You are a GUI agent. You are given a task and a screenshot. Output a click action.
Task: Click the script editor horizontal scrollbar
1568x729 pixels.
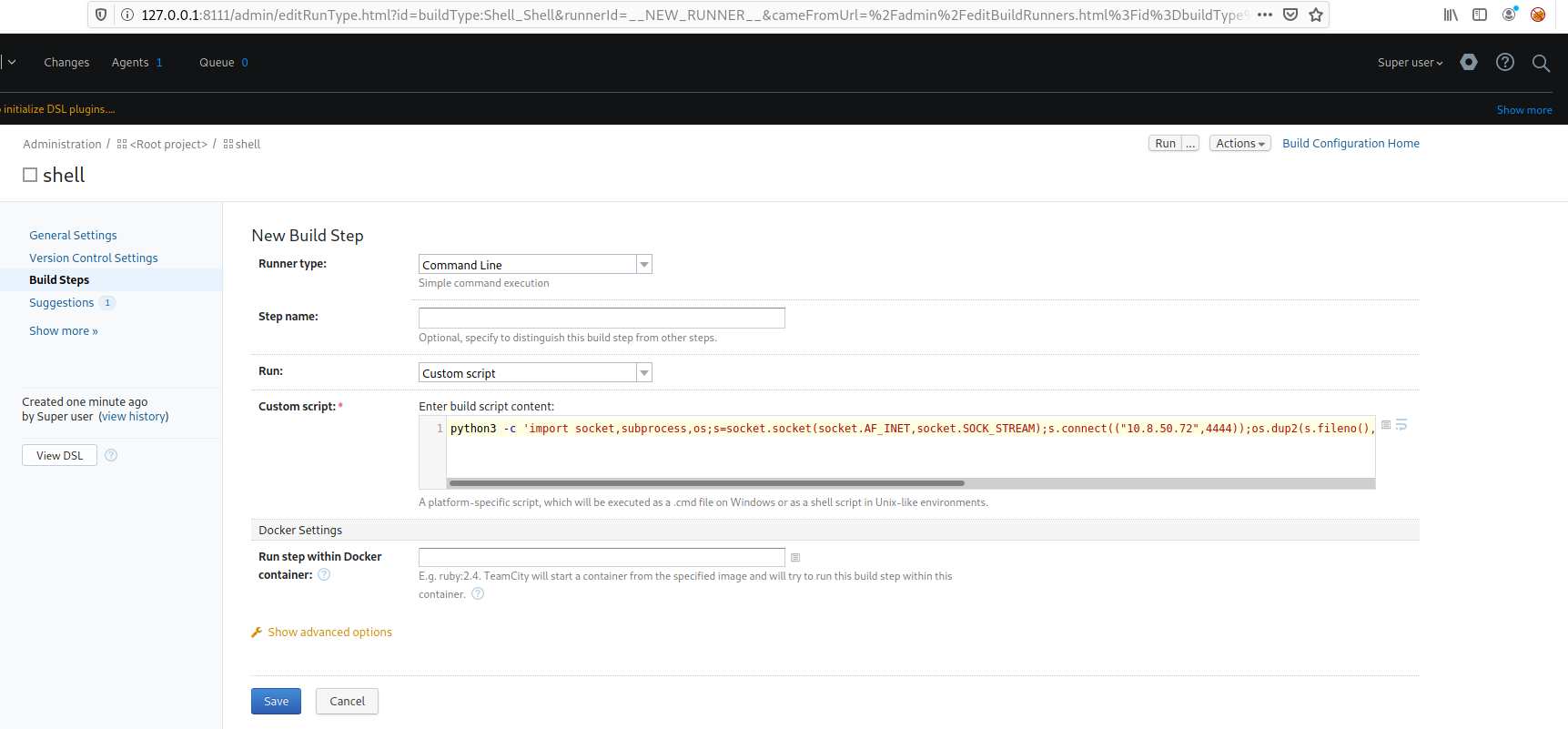tap(706, 483)
